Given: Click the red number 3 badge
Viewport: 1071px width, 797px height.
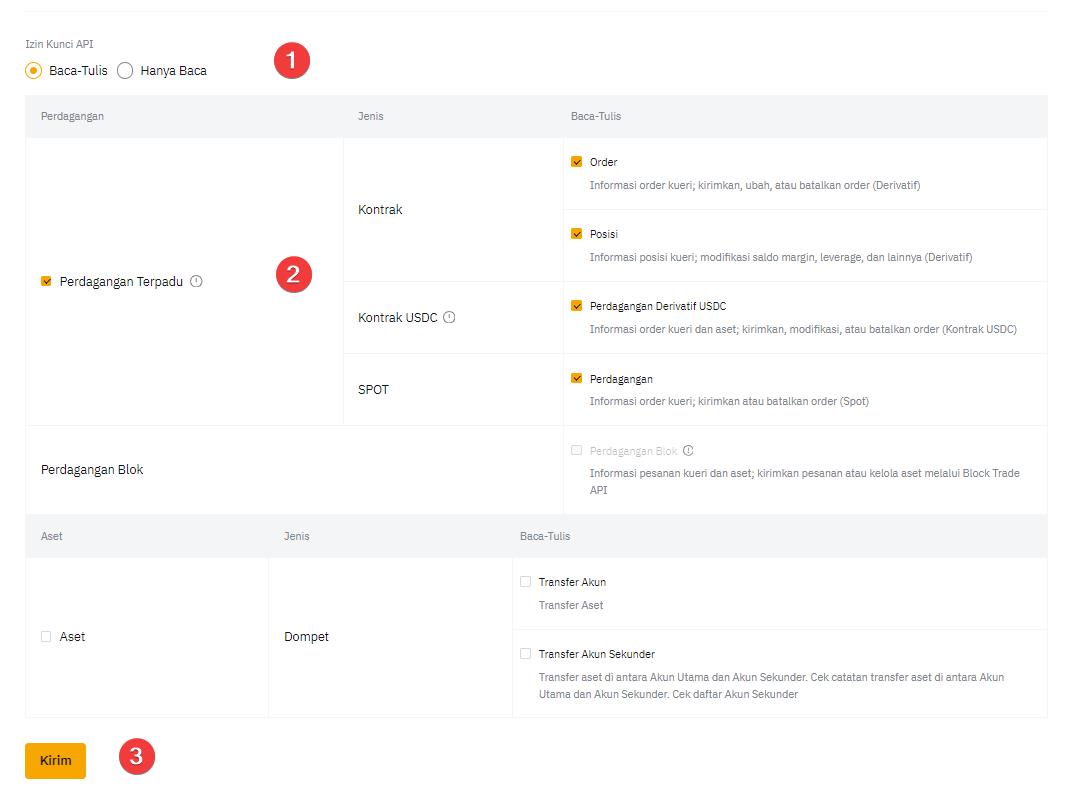Looking at the screenshot, I should click(137, 757).
